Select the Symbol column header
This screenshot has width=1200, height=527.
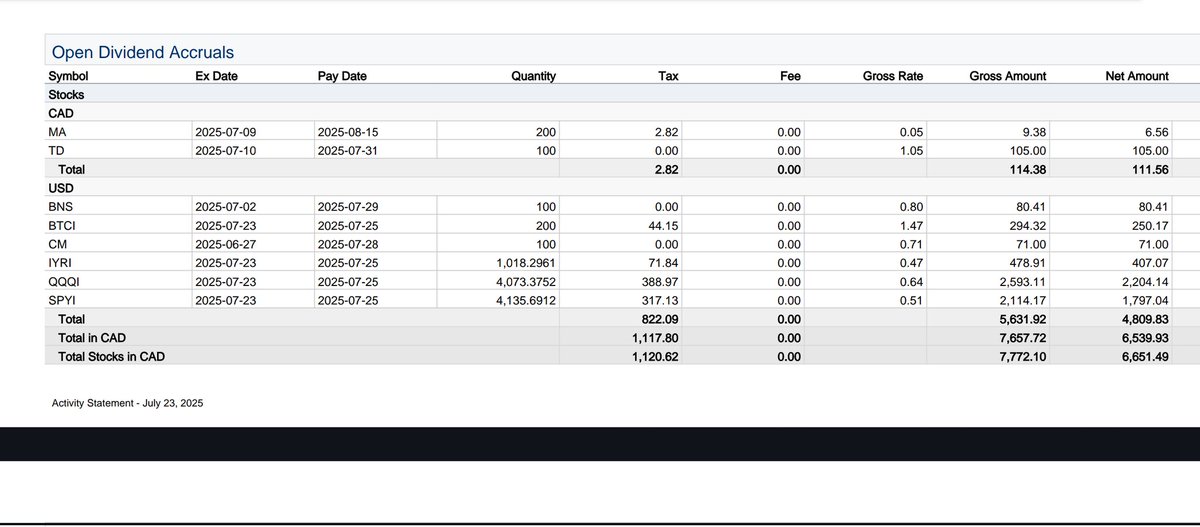[x=68, y=76]
